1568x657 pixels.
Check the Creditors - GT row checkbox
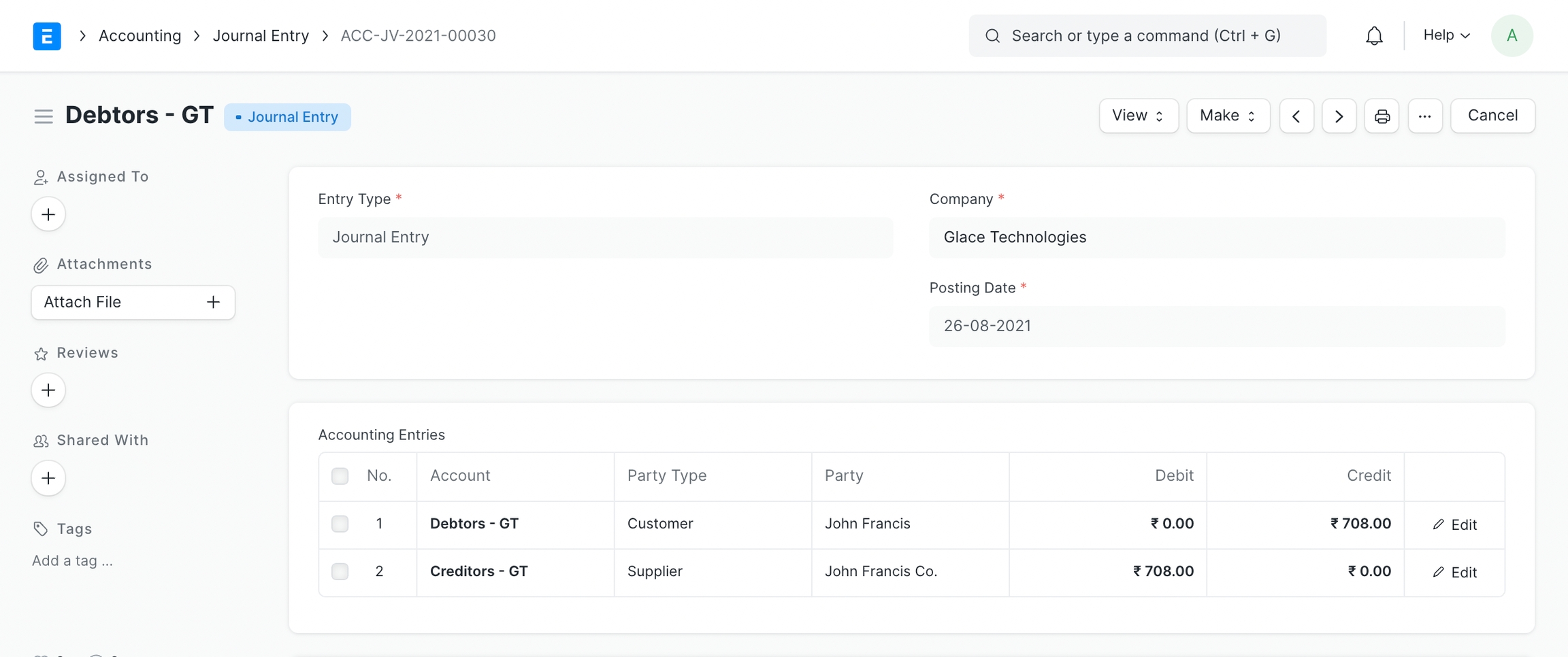pos(340,571)
